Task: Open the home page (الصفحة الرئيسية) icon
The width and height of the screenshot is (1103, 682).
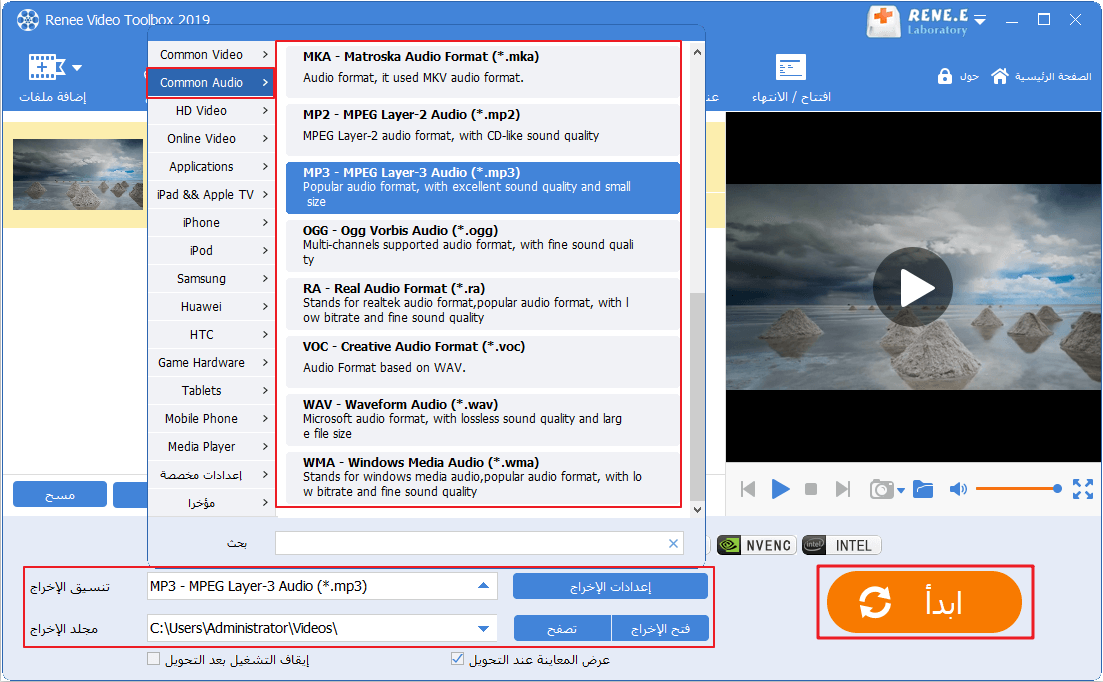Action: (1000, 76)
